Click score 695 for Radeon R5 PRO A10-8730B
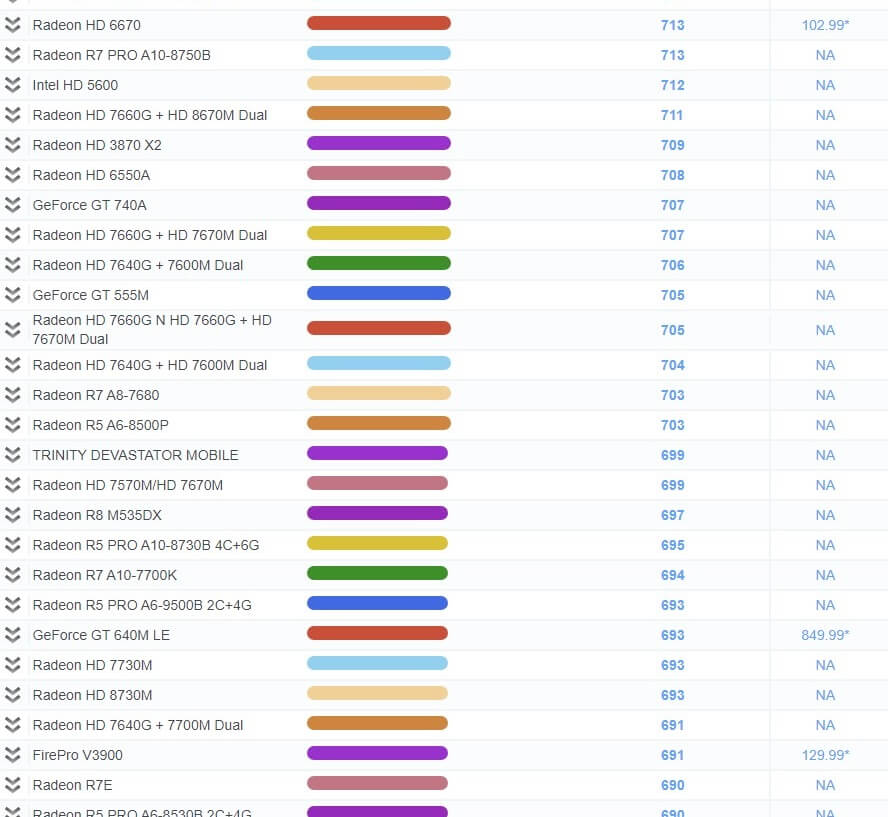Viewport: 888px width, 817px height. (672, 545)
